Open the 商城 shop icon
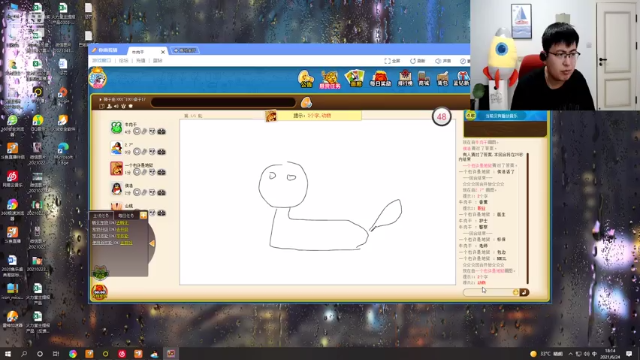 [x=424, y=78]
